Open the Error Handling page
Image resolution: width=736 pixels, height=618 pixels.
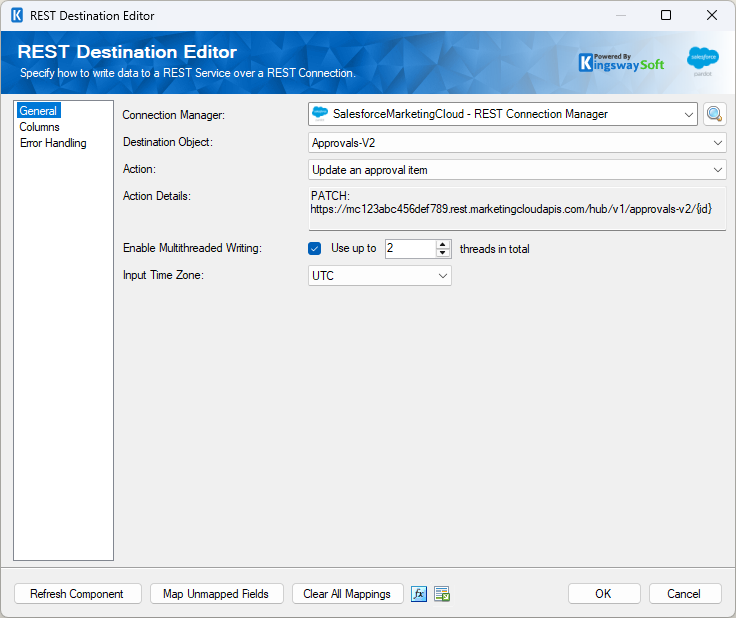click(53, 143)
